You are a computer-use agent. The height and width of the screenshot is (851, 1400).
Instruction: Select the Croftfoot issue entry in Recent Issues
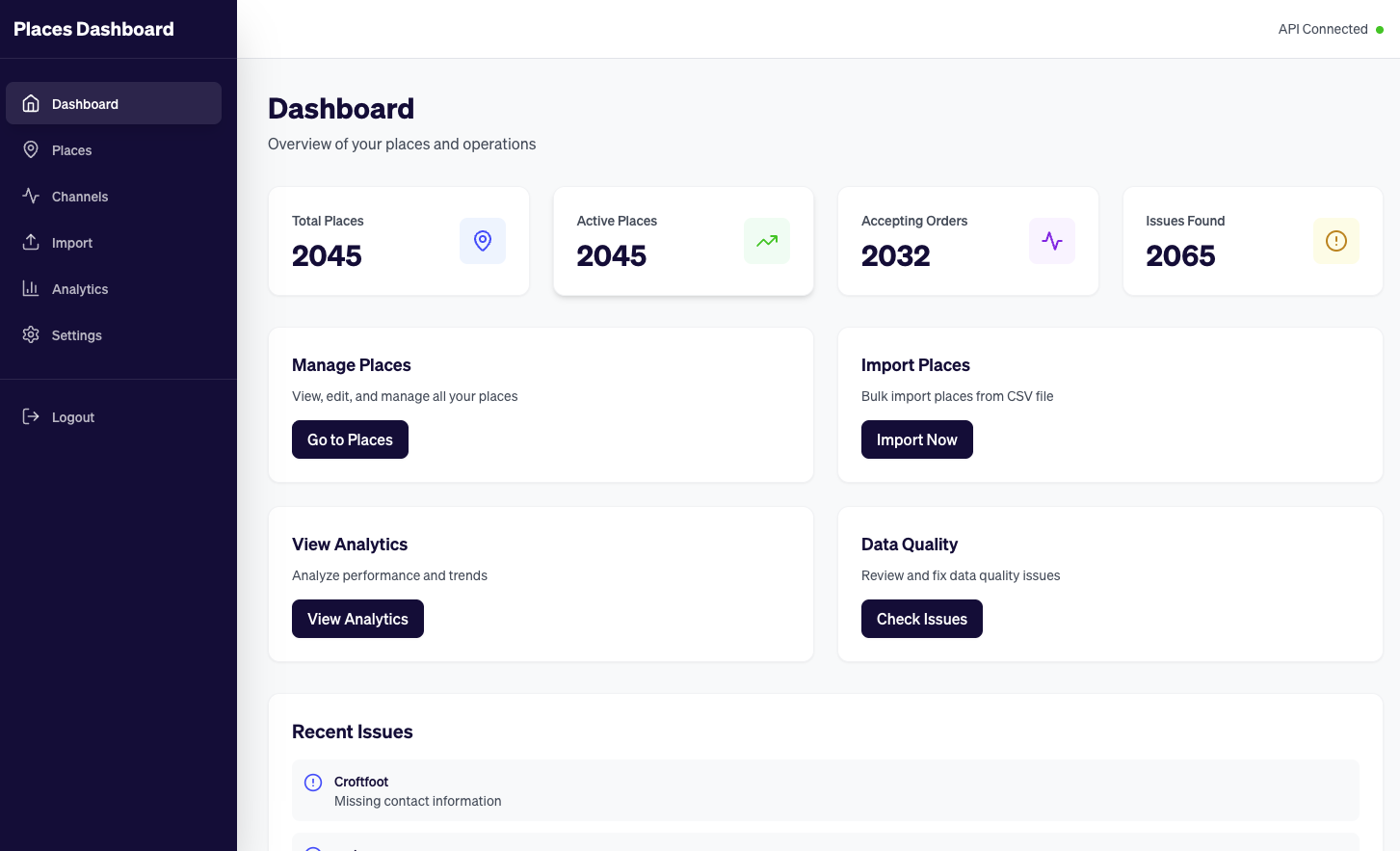pyautogui.click(x=825, y=789)
